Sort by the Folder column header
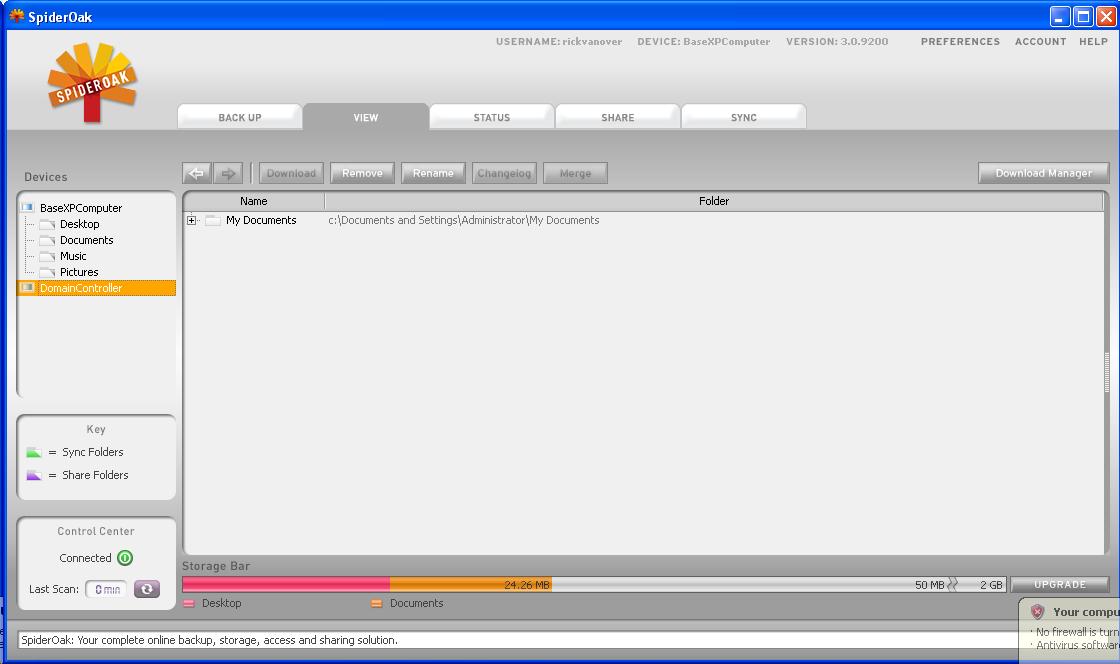This screenshot has width=1120, height=664. point(714,201)
